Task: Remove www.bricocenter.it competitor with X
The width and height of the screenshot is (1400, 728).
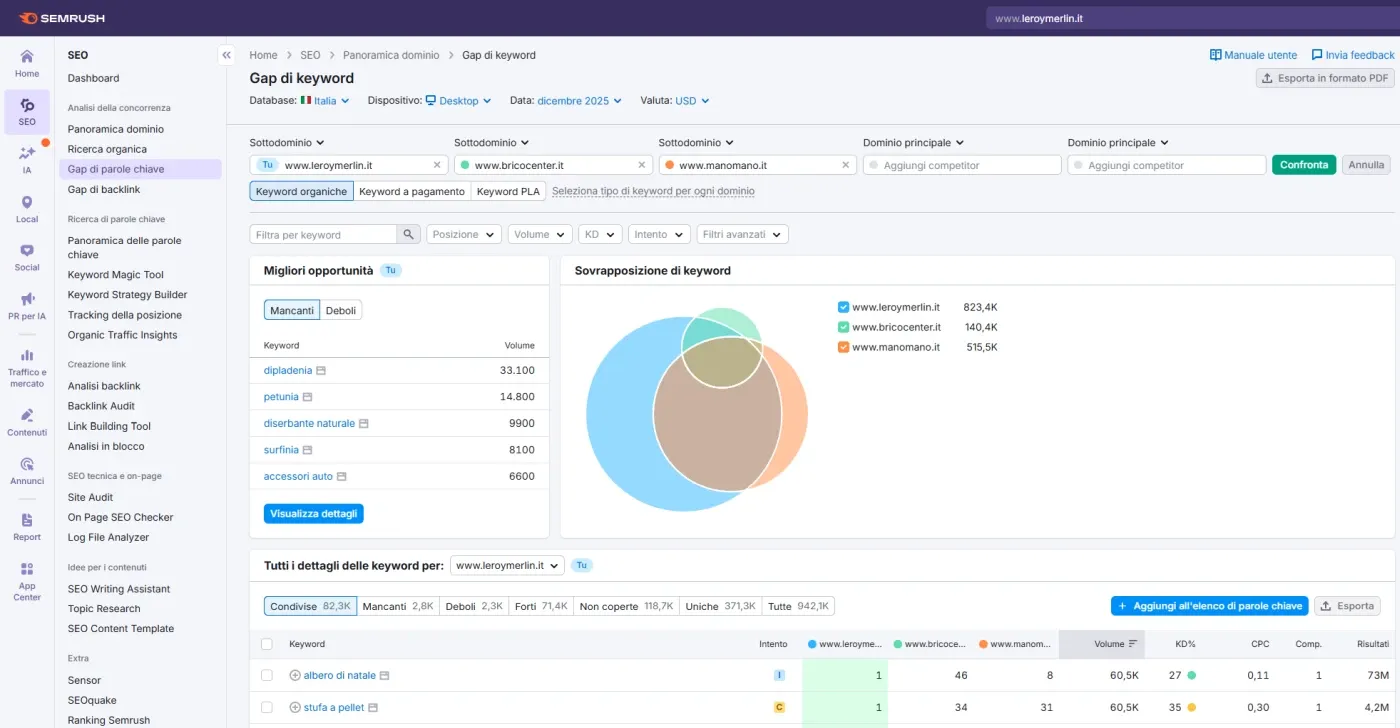Action: point(641,165)
